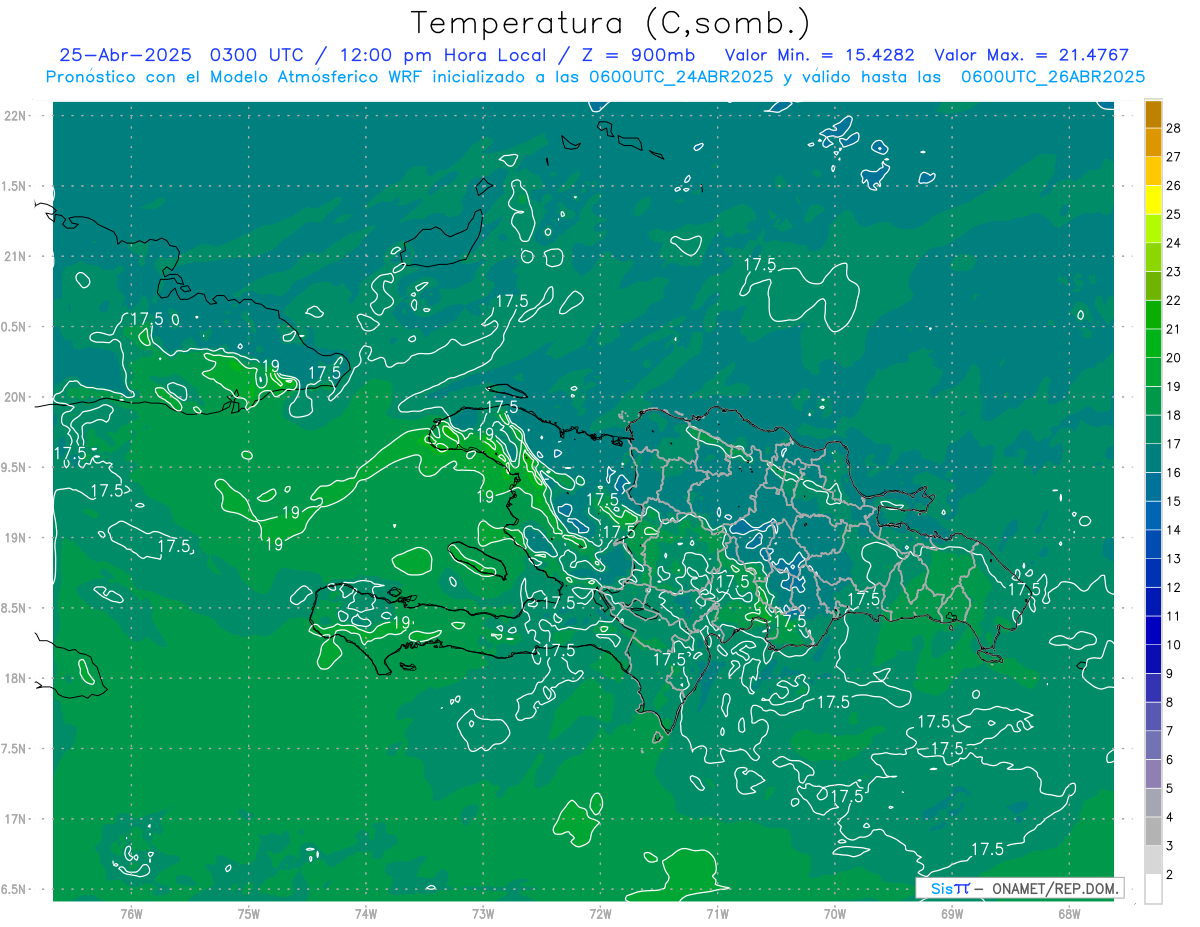Click the "70W" longitude axis label
Image resolution: width=1200 pixels, height=927 pixels.
(x=835, y=913)
